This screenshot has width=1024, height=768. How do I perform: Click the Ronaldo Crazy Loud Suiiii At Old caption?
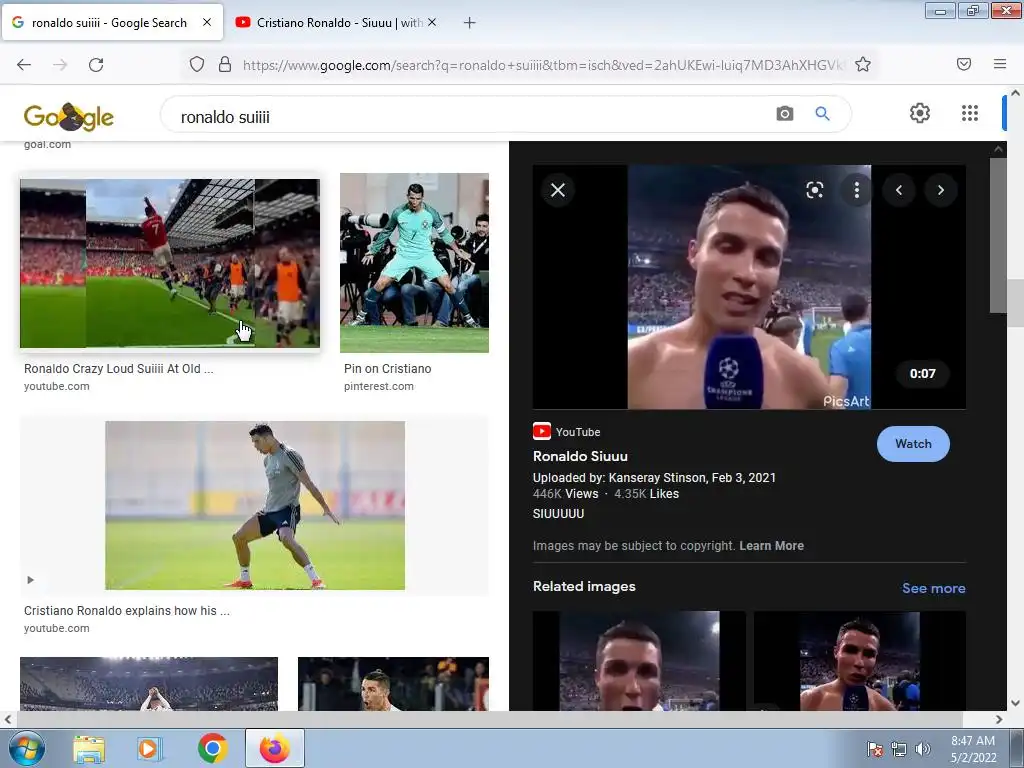pyautogui.click(x=118, y=368)
